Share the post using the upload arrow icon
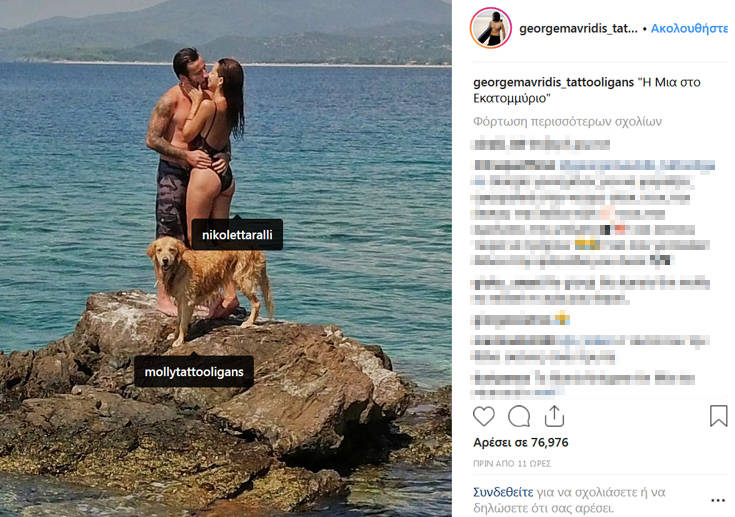This screenshot has width=735, height=517. tap(554, 416)
